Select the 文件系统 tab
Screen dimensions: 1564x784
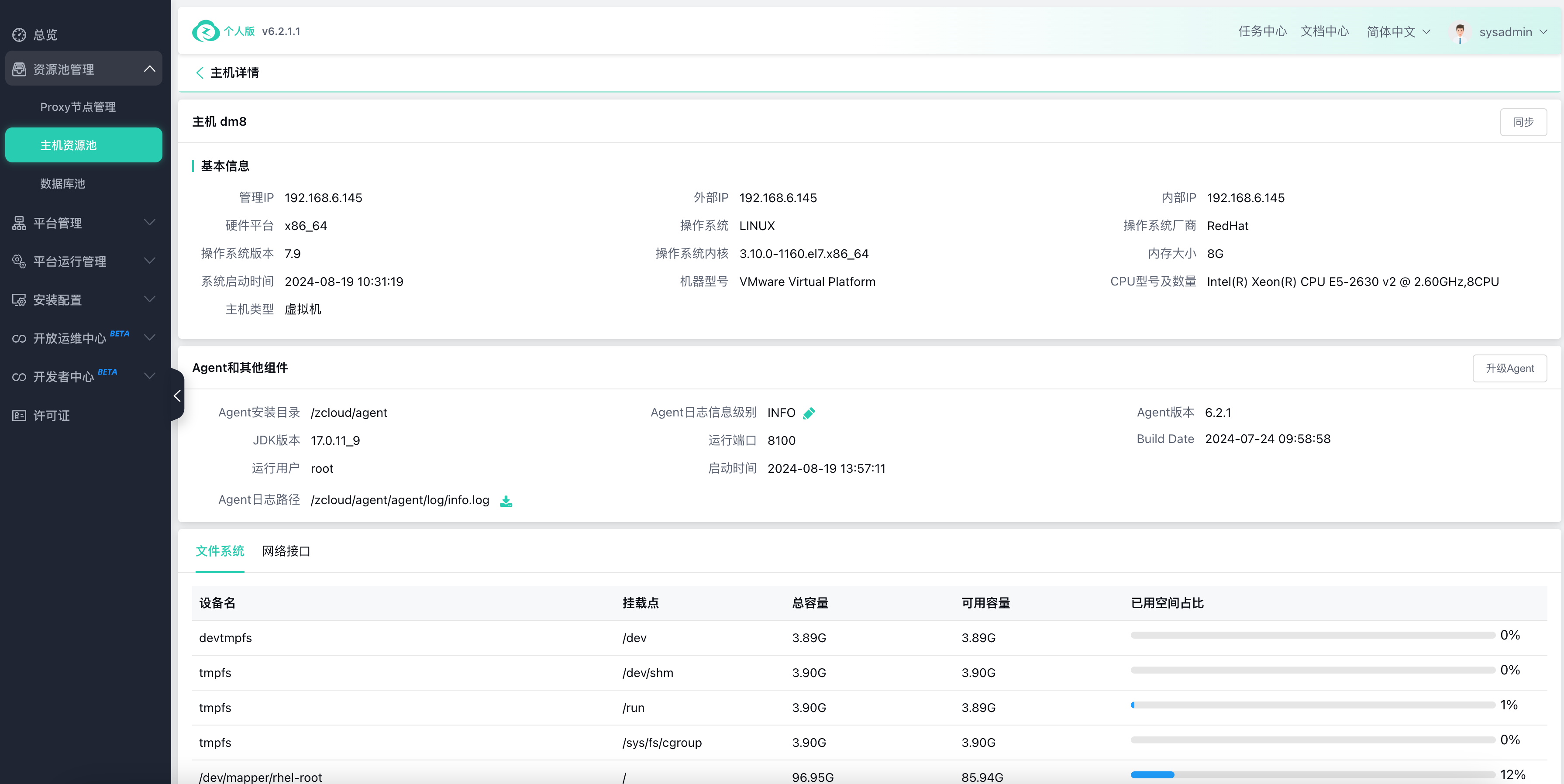220,551
